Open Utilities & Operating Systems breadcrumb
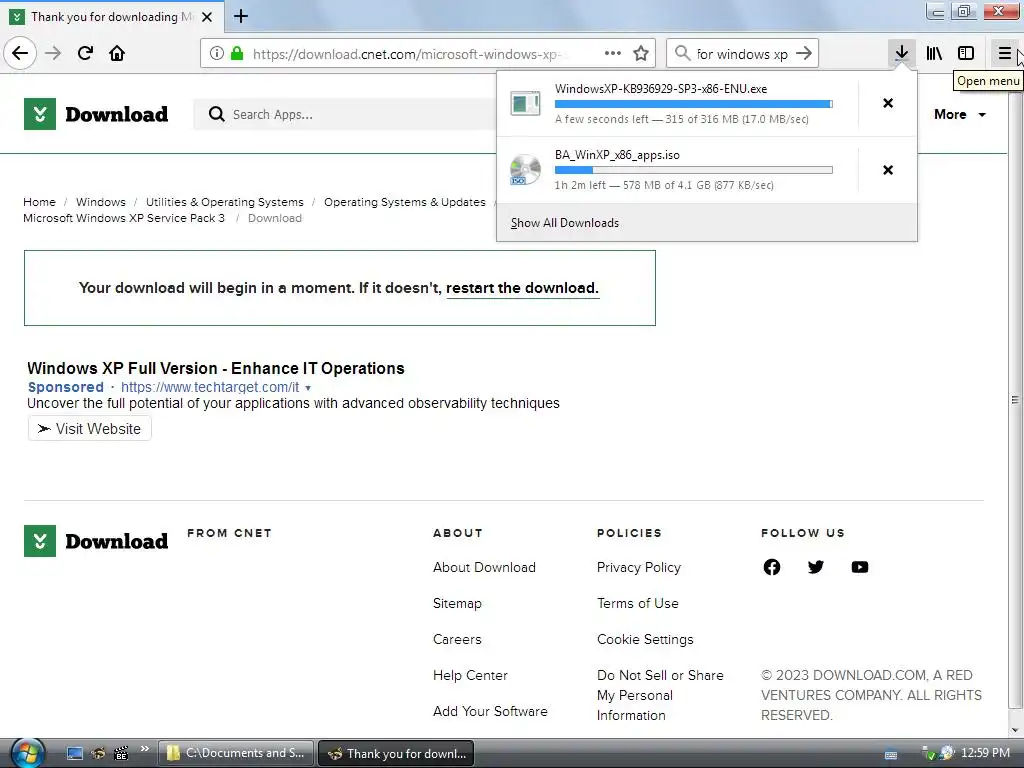The image size is (1024, 768). 225,202
